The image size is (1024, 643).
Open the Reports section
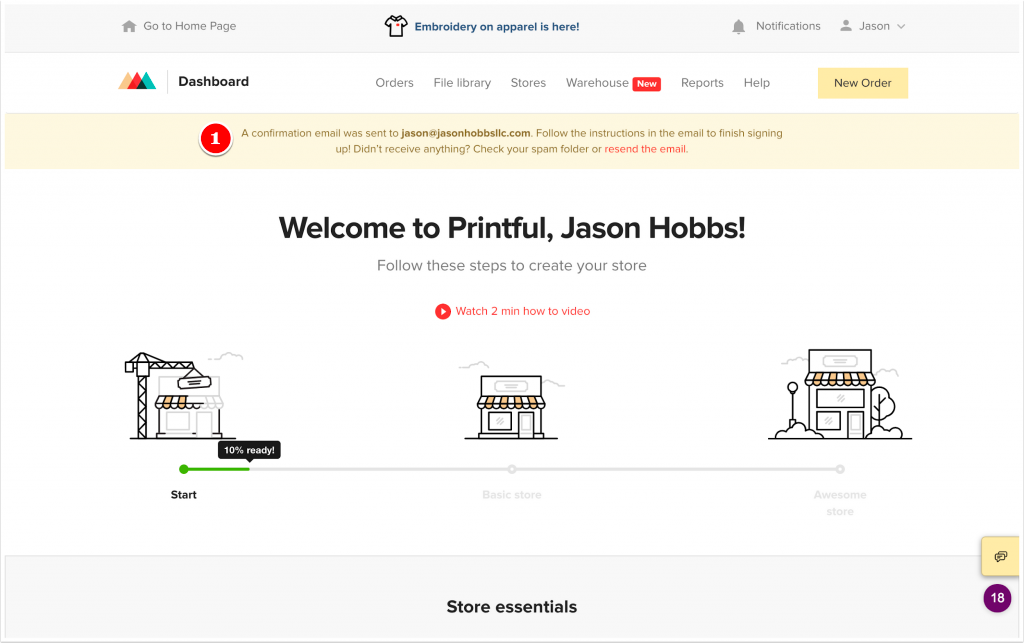point(702,83)
